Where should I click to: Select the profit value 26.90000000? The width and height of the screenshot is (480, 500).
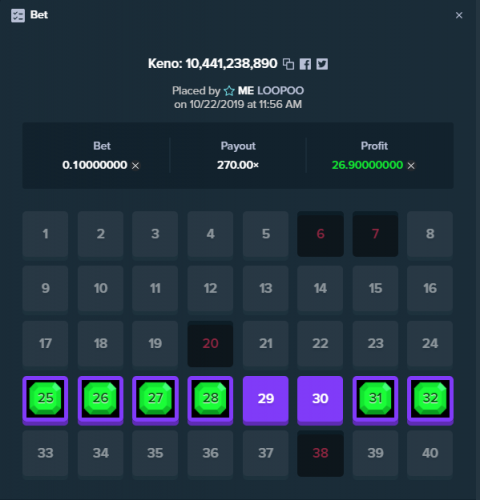pos(367,165)
